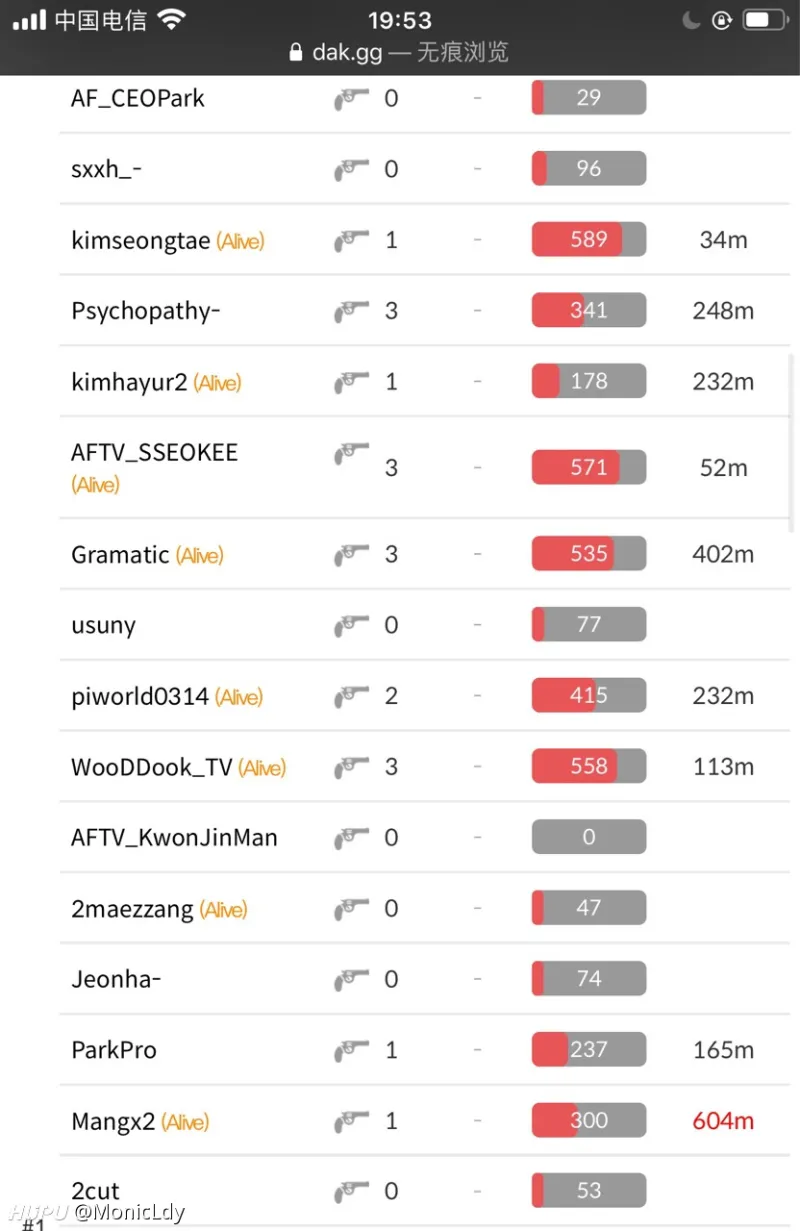Viewport: 800px width, 1231px height.
Task: Click the gun icon next to ParkPro
Action: (351, 1050)
